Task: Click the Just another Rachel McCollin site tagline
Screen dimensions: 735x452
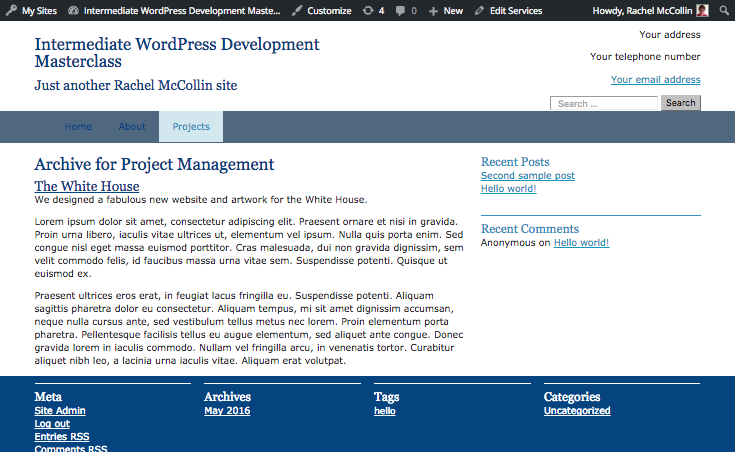Action: (x=136, y=85)
